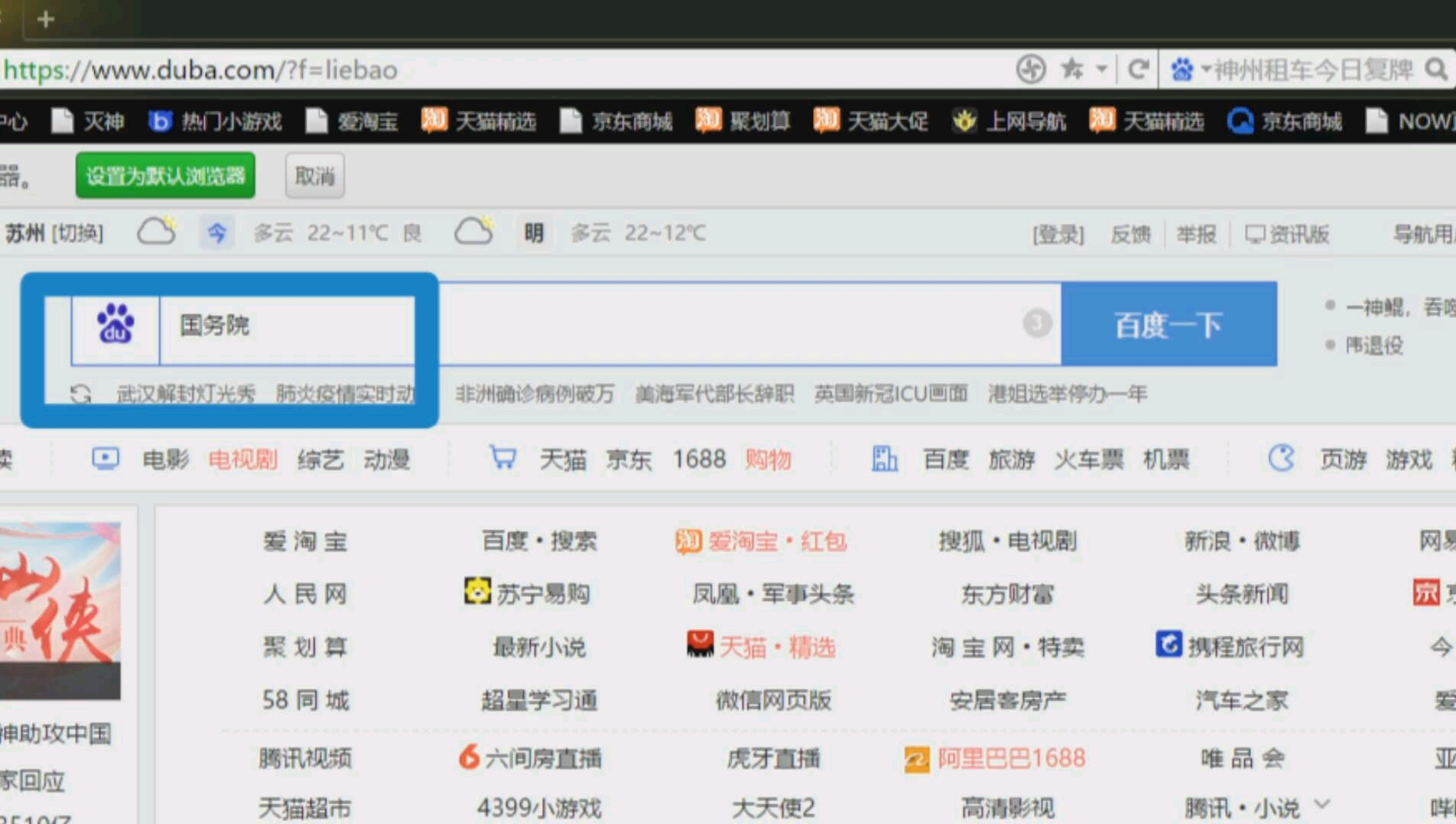Open the blue-icon 京东商城 bookmark

1285,121
